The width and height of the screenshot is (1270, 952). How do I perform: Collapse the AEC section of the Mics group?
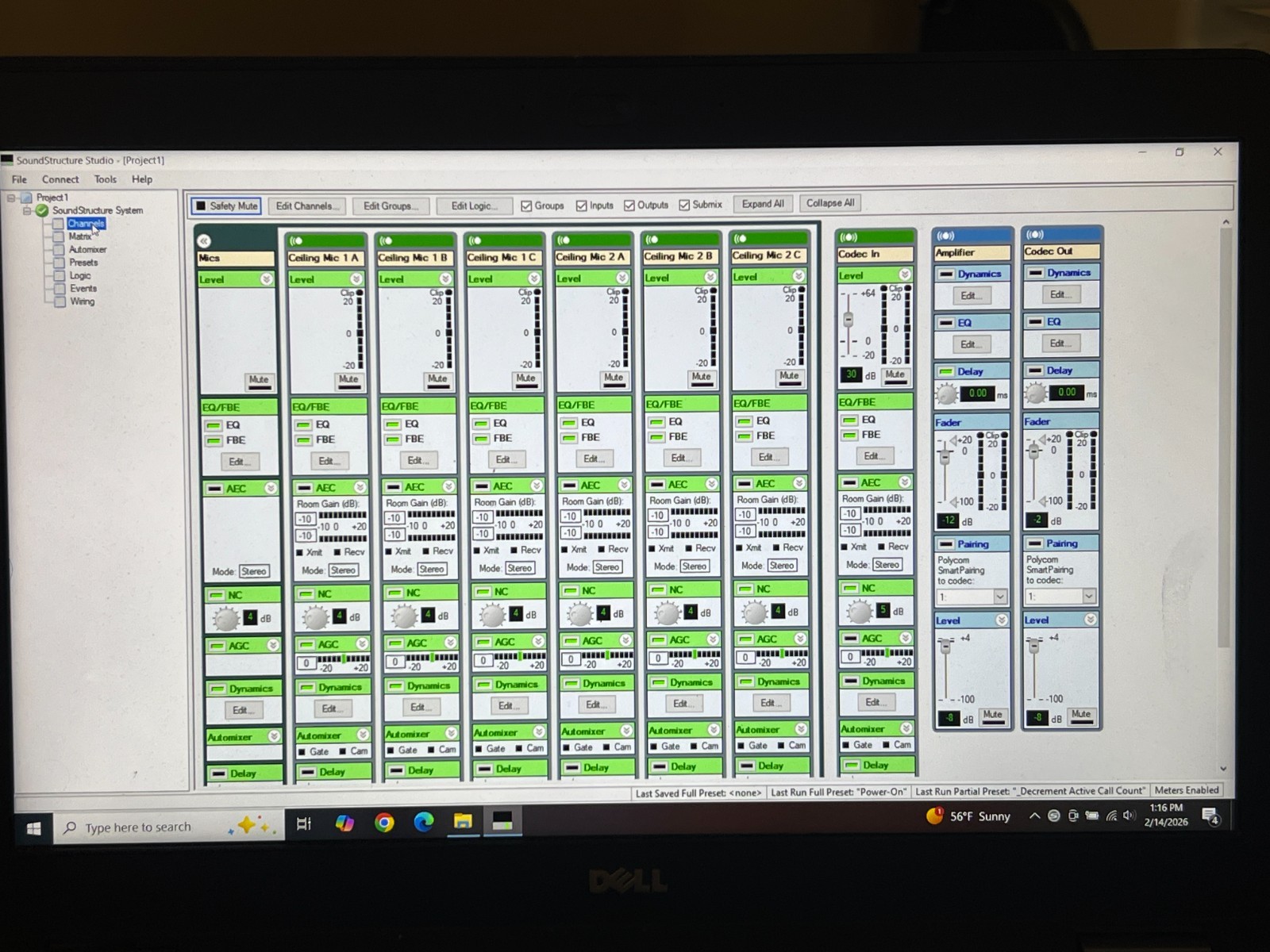click(x=271, y=489)
